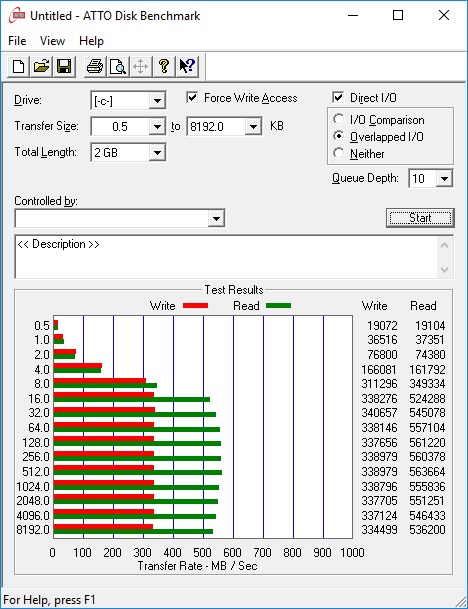Save results with the floppy disk icon
468x609 pixels.
64,66
